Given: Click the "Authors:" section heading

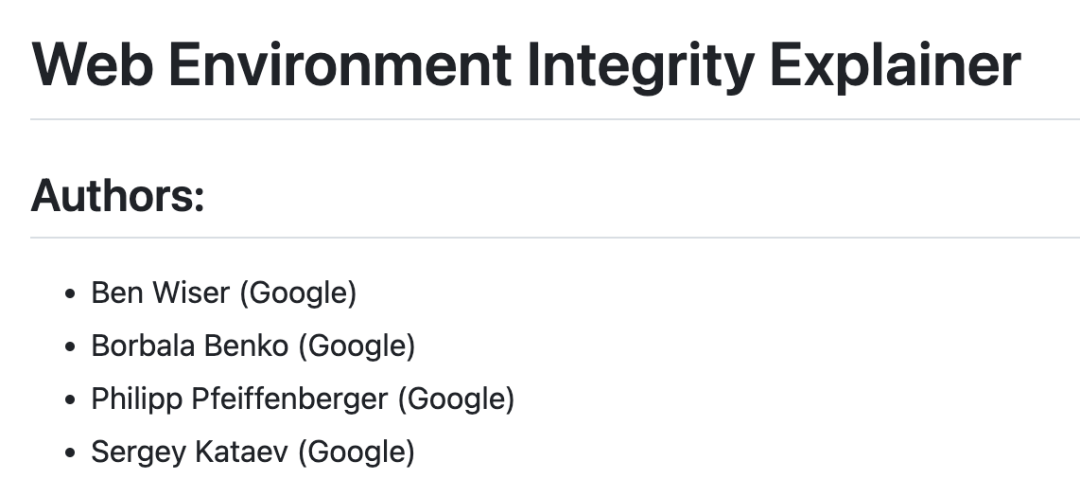Looking at the screenshot, I should (x=118, y=196).
